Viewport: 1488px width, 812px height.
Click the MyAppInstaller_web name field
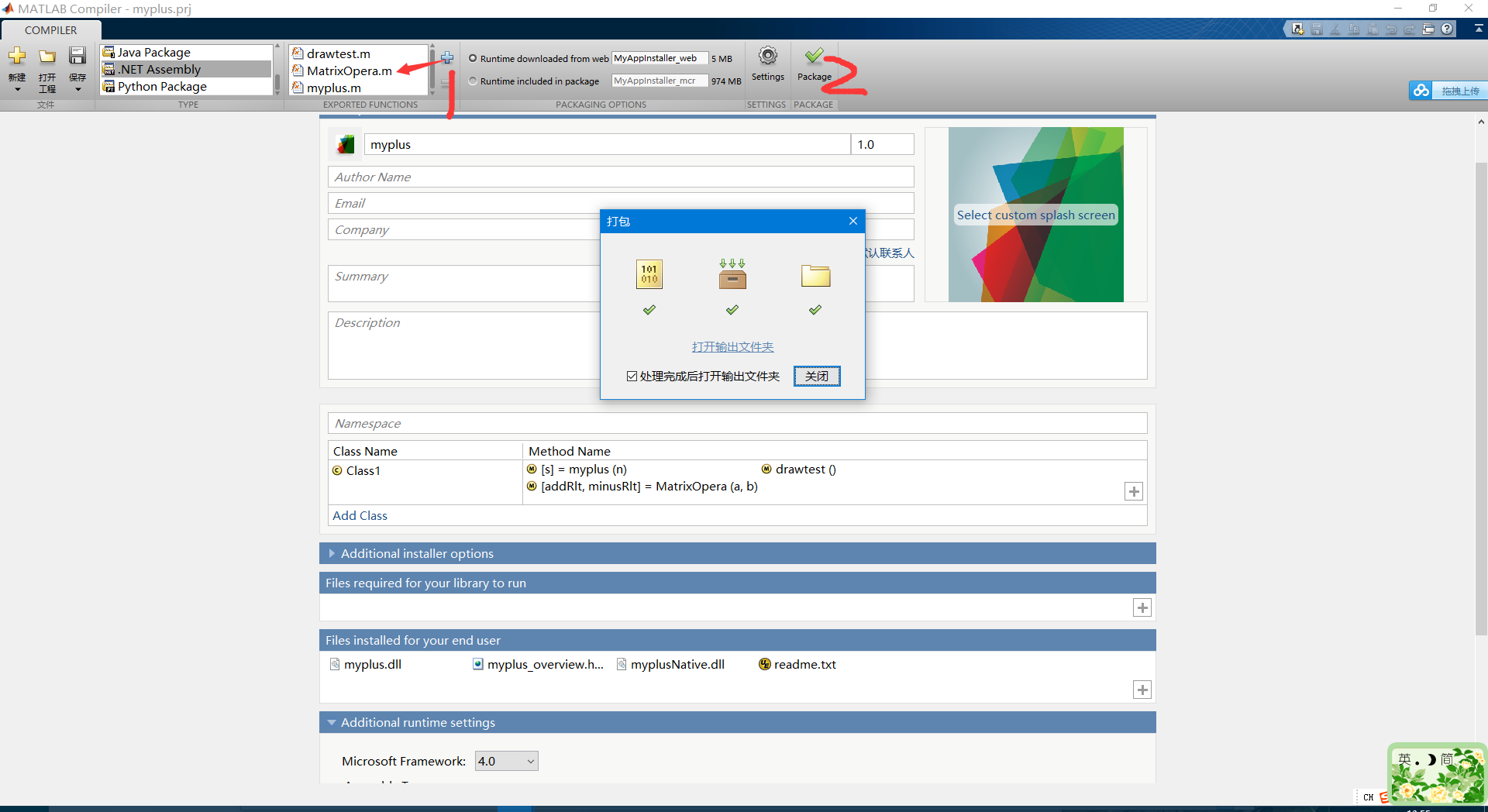tap(660, 58)
